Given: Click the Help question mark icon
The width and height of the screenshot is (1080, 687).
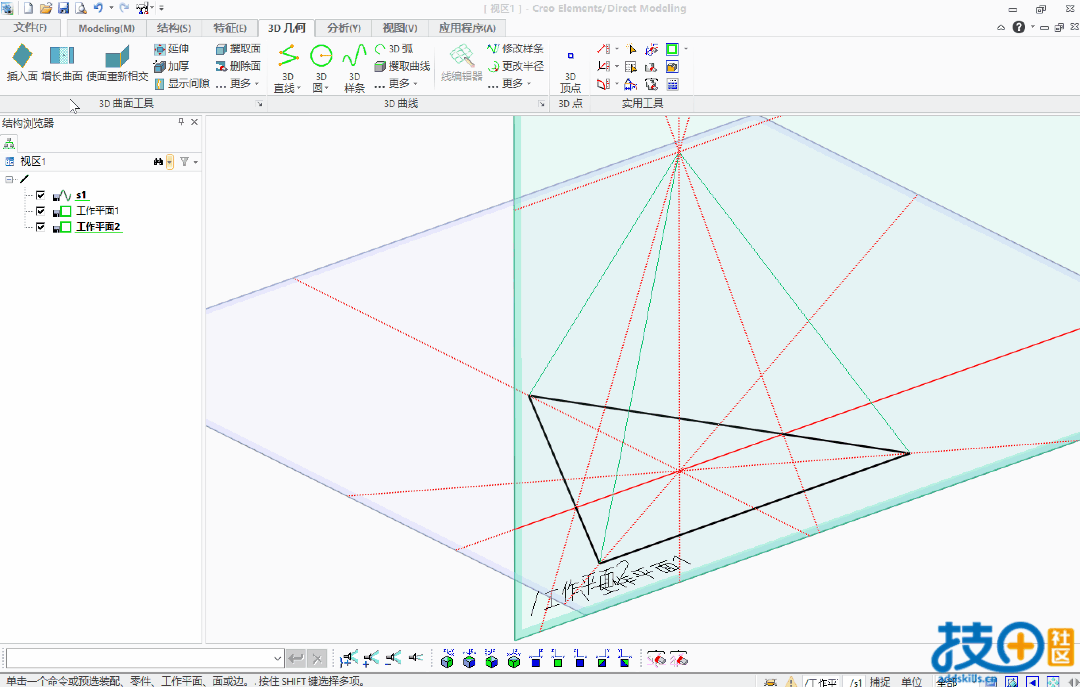Looking at the screenshot, I should click(1019, 28).
